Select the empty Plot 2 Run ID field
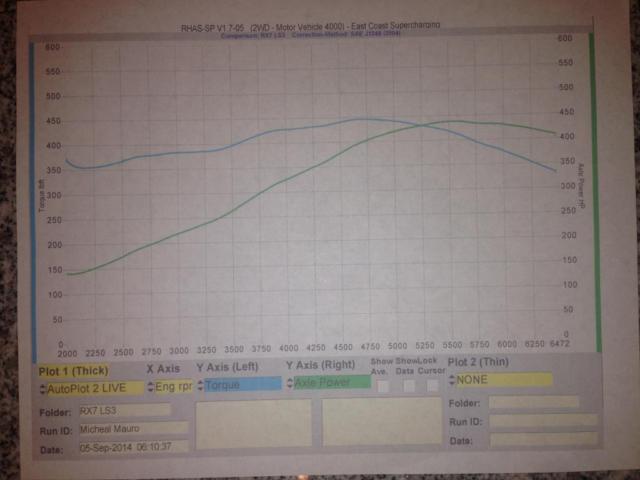The width and height of the screenshot is (640, 480). point(544,420)
